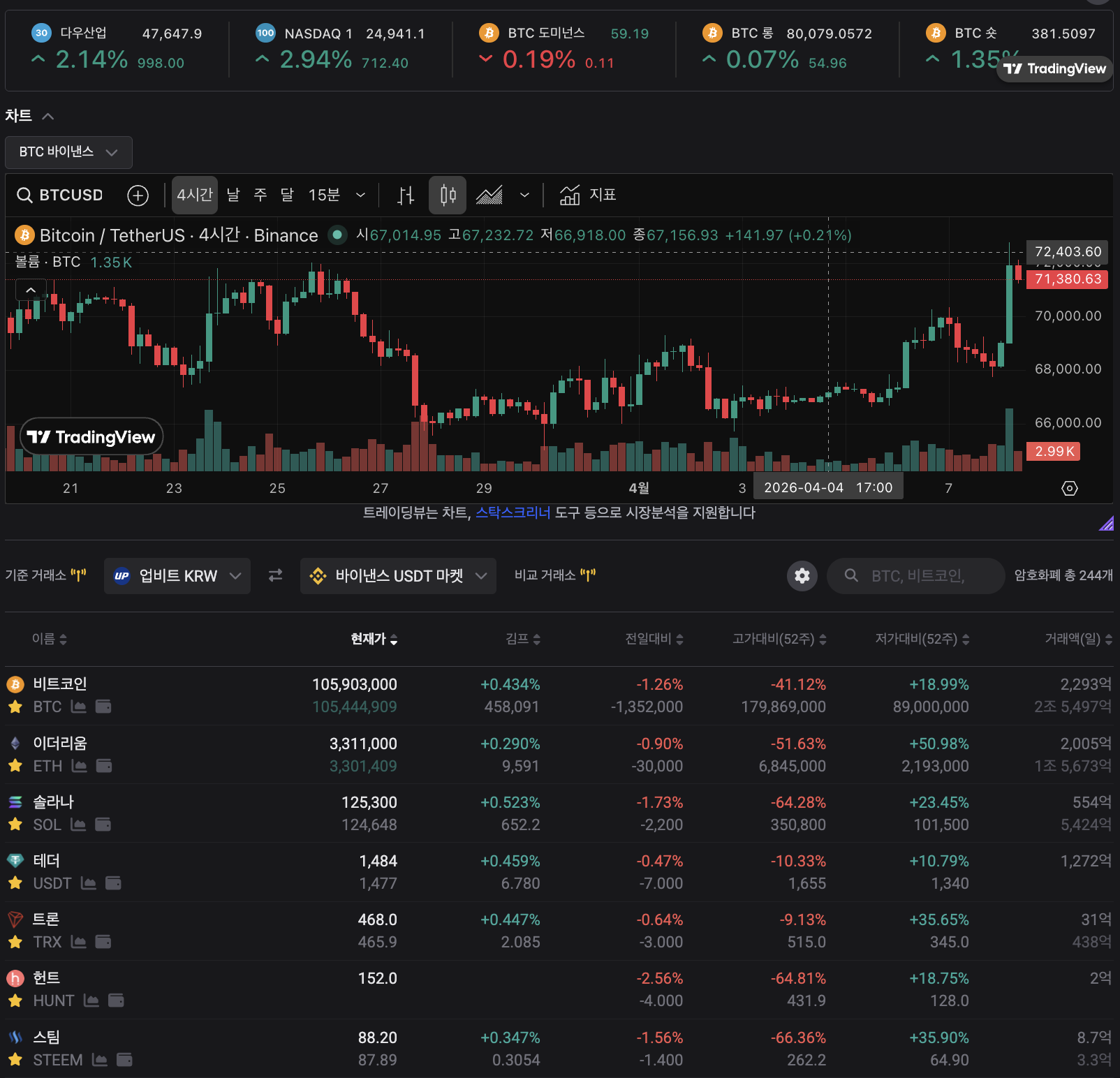1120x1078 pixels.
Task: Click the info icon beside 비교 거래소
Action: point(588,575)
